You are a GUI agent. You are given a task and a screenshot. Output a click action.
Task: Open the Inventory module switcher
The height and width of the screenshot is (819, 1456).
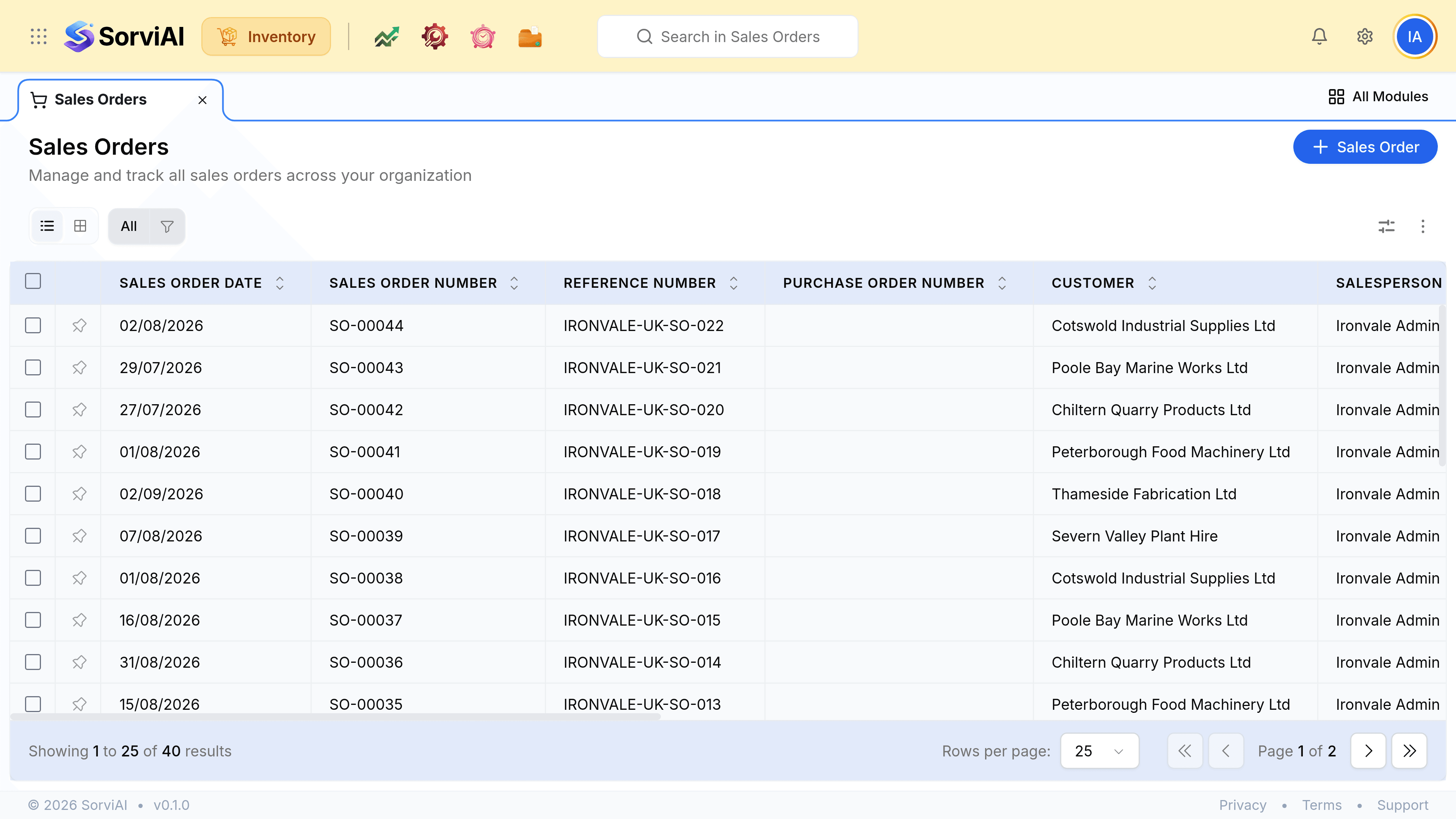(266, 37)
